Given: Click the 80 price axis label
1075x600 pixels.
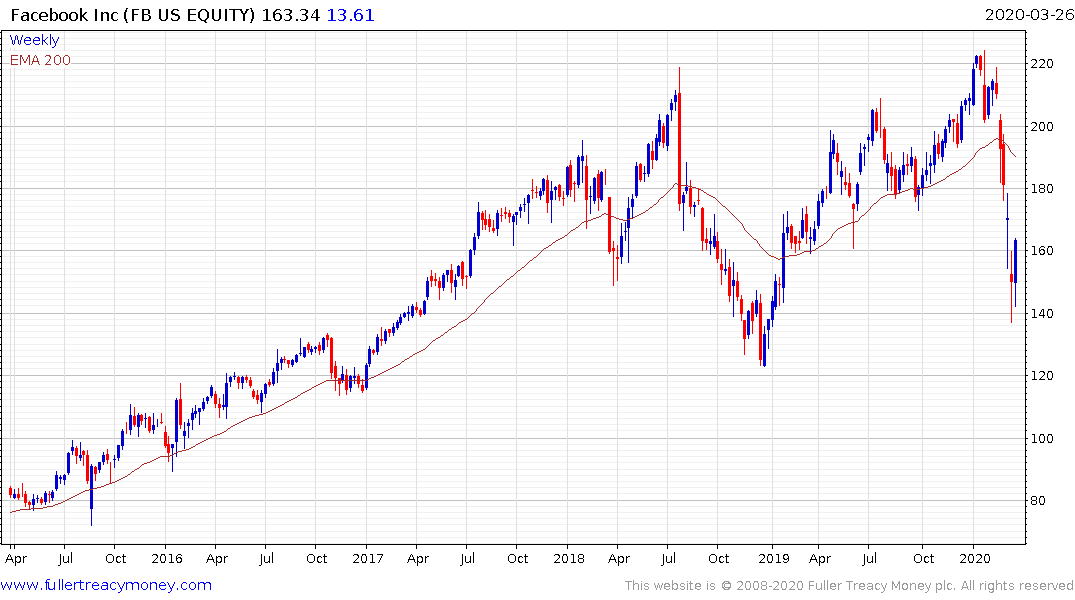Looking at the screenshot, I should (1038, 501).
